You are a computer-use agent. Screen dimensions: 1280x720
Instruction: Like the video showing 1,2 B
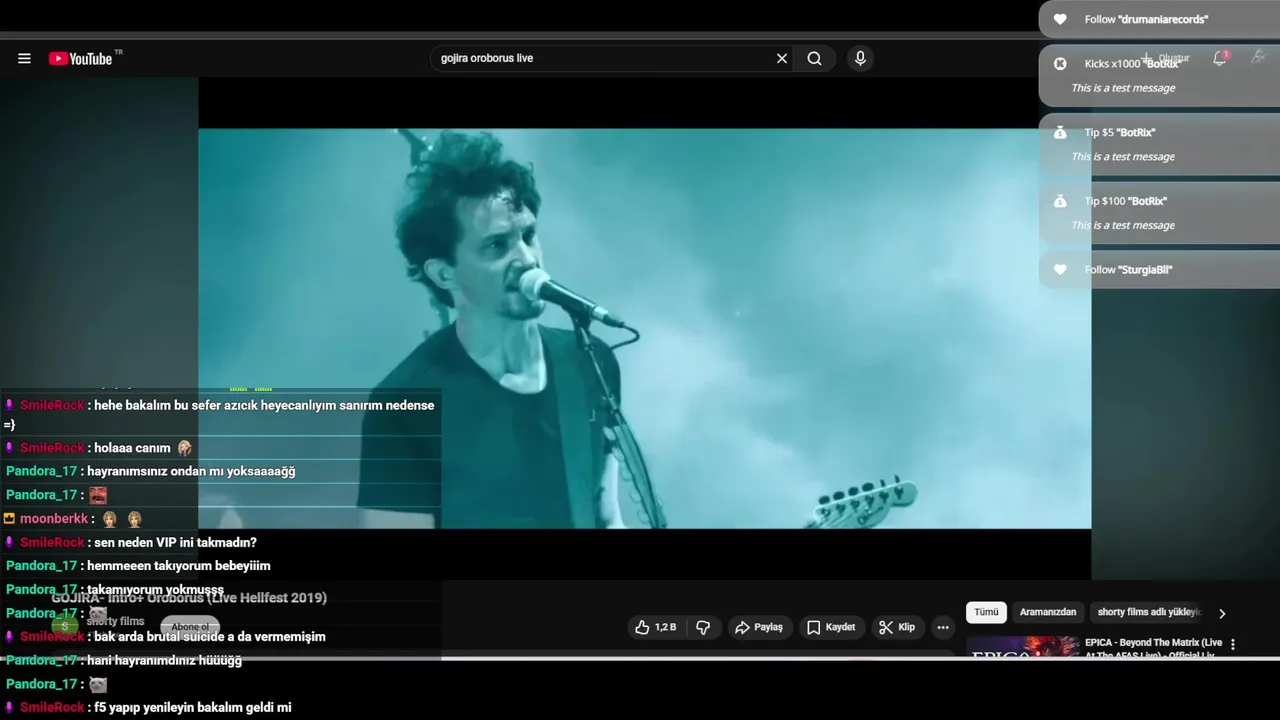[655, 627]
